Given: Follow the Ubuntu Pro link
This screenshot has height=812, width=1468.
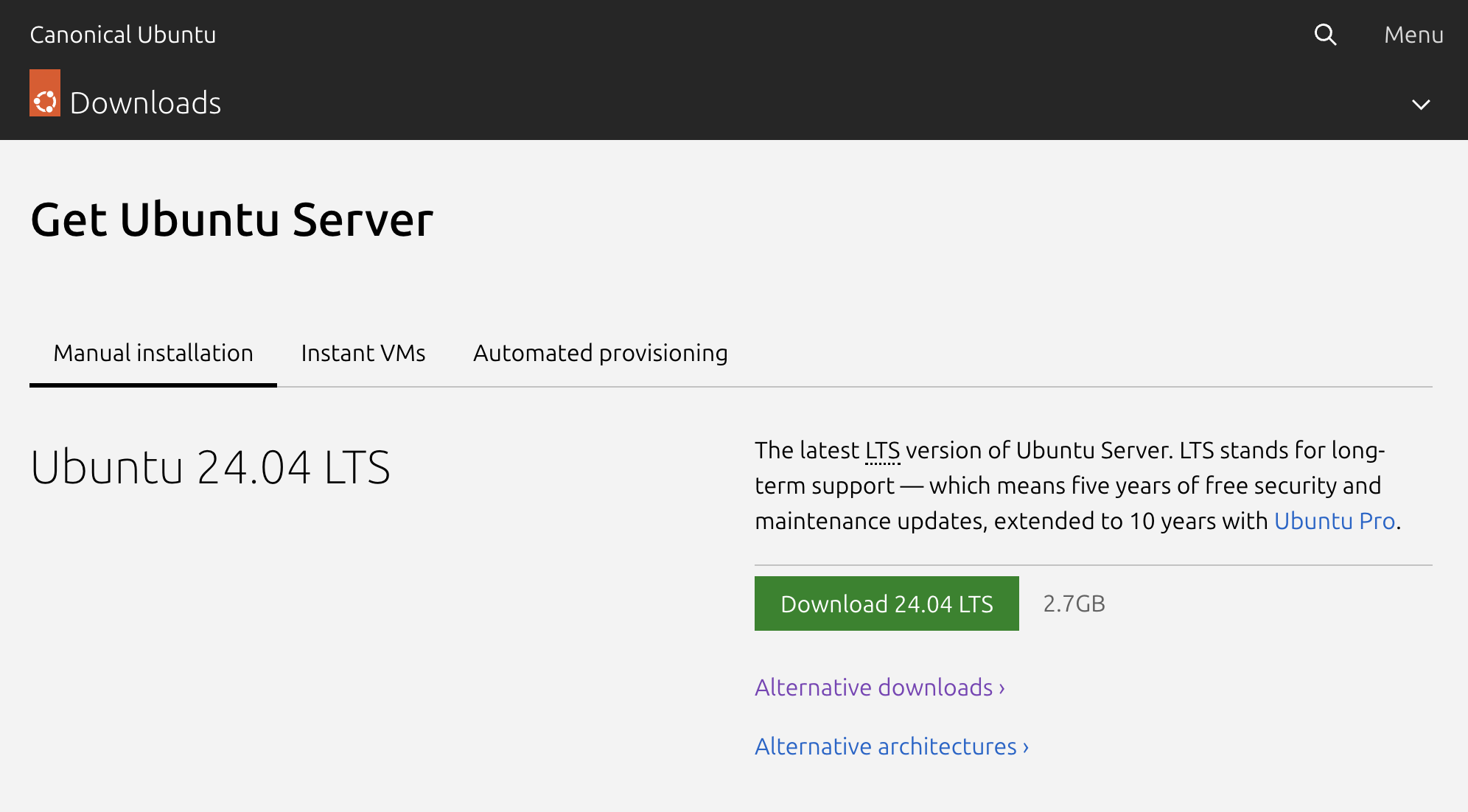Looking at the screenshot, I should (x=1334, y=521).
